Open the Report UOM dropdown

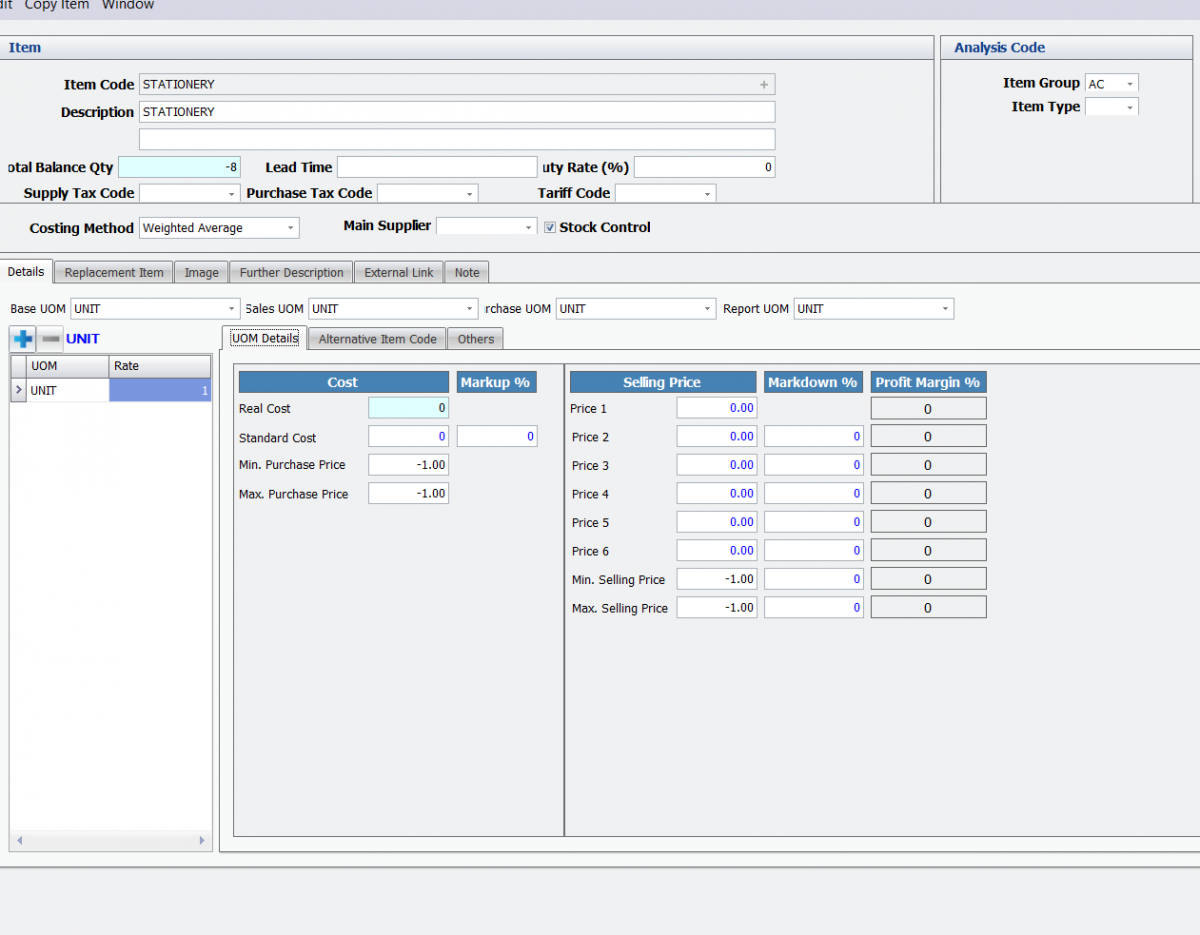[x=944, y=309]
